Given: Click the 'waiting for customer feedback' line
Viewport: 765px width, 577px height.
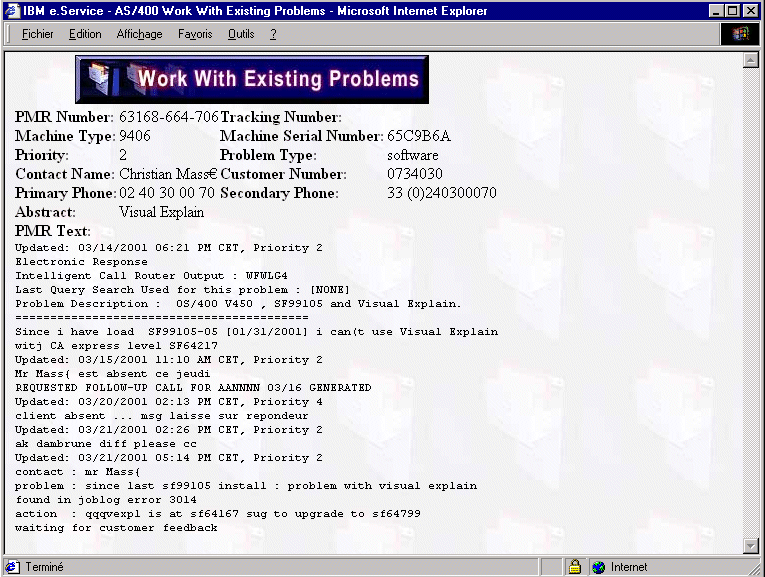Looking at the screenshot, I should [x=116, y=528].
